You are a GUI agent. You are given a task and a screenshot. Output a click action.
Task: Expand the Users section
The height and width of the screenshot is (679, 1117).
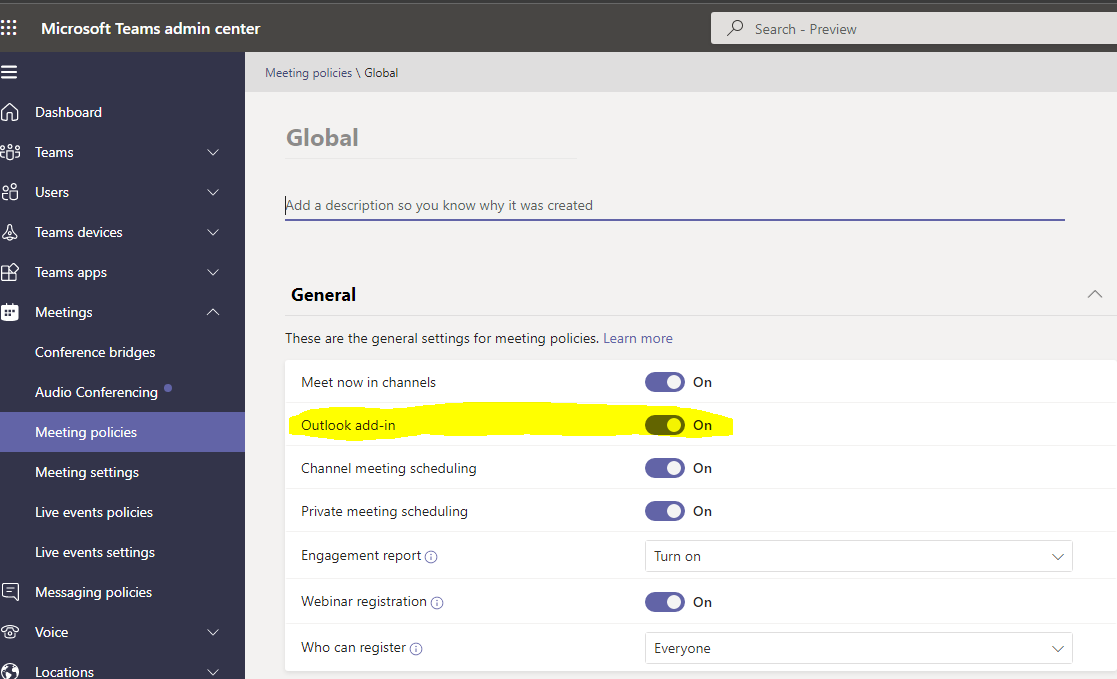coord(212,191)
